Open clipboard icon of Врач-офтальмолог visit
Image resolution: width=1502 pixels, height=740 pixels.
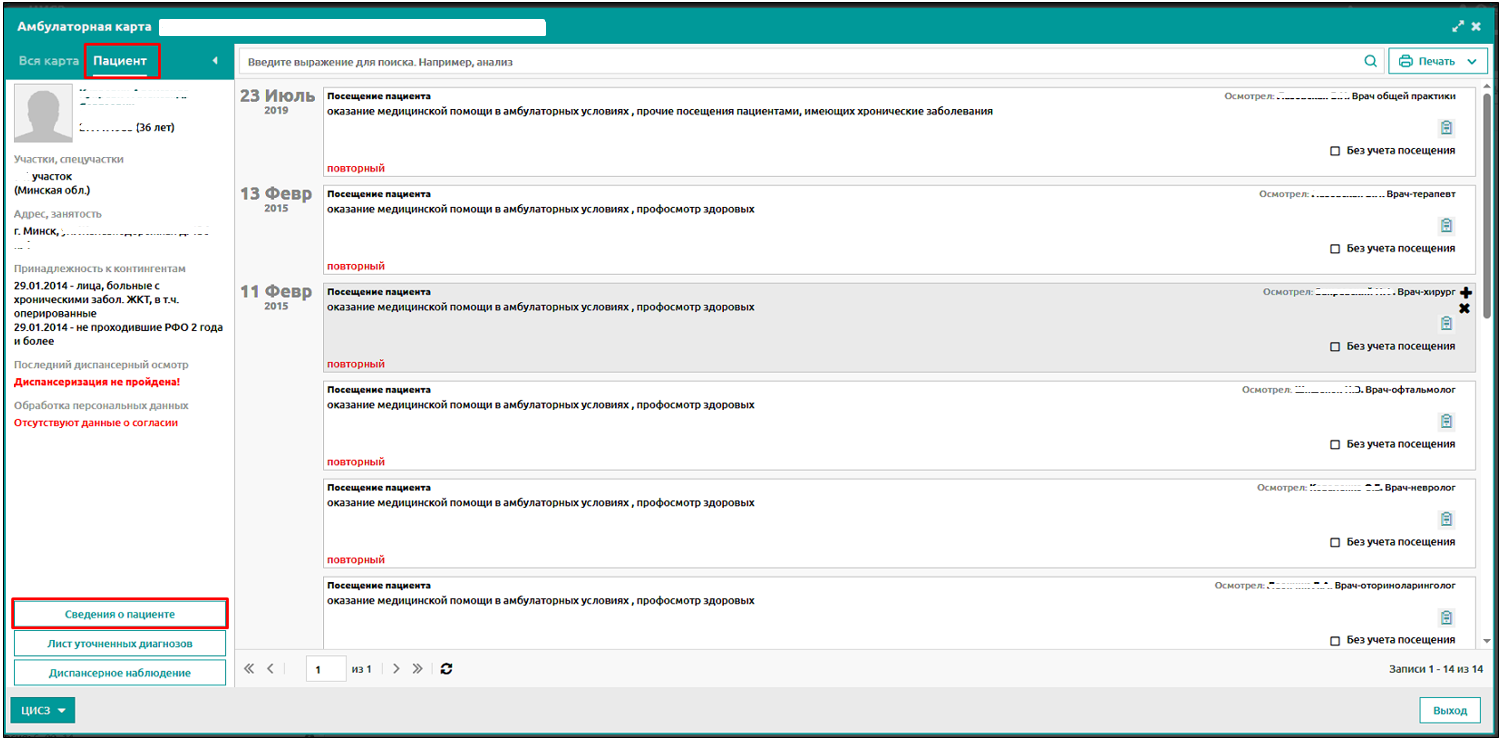coord(1446,422)
